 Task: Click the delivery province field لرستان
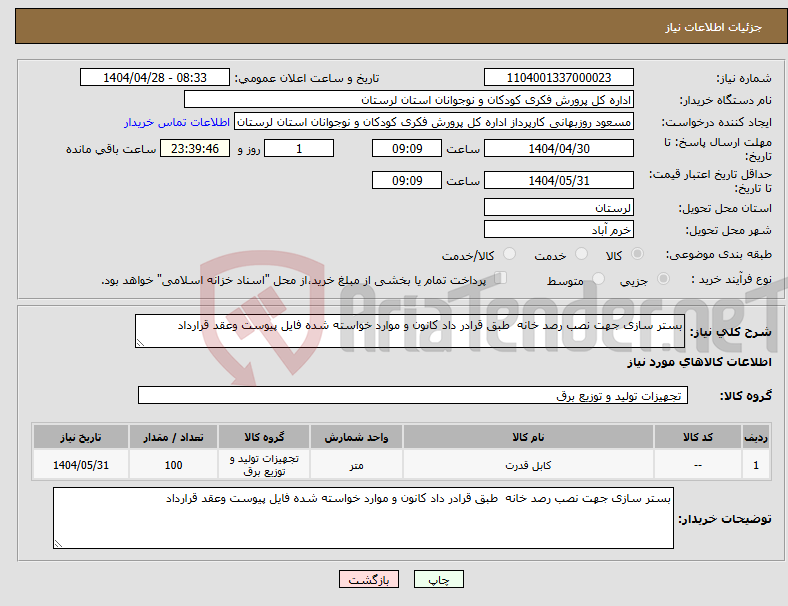click(558, 207)
